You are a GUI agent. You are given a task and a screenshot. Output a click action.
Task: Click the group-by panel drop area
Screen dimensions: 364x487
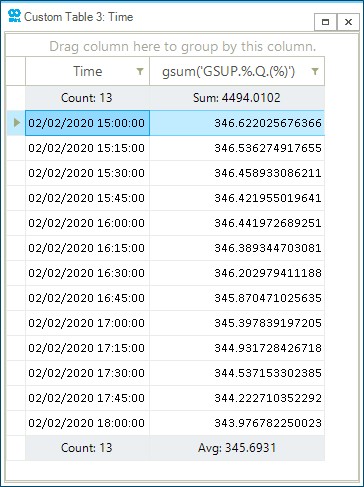[182, 46]
